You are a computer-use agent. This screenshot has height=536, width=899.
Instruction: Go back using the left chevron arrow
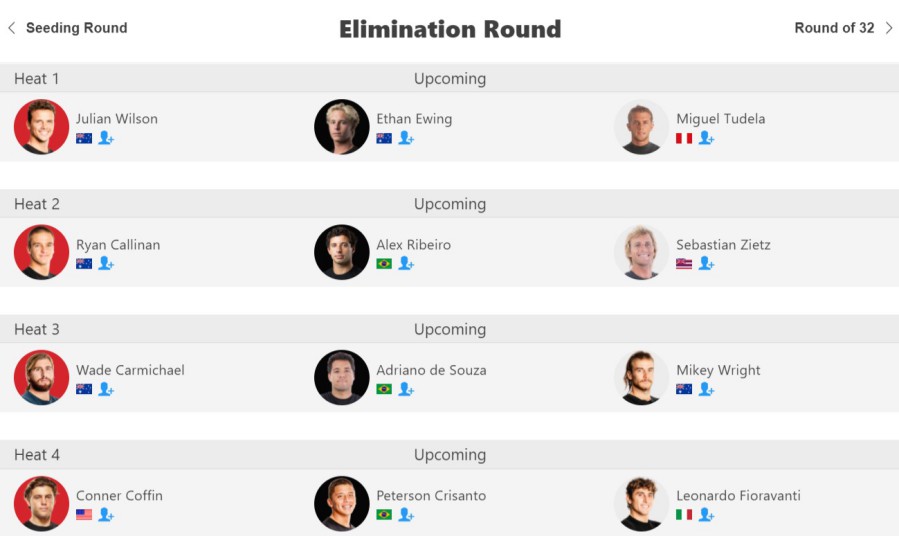pos(11,28)
